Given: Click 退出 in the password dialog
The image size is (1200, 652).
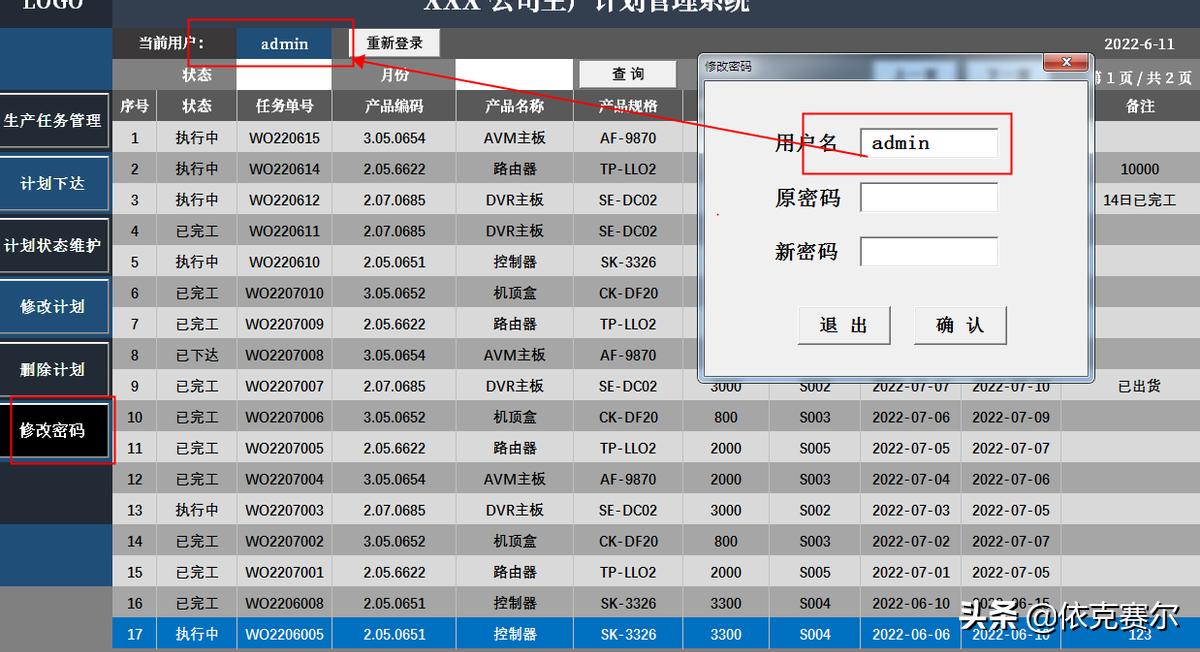Looking at the screenshot, I should pyautogui.click(x=843, y=324).
